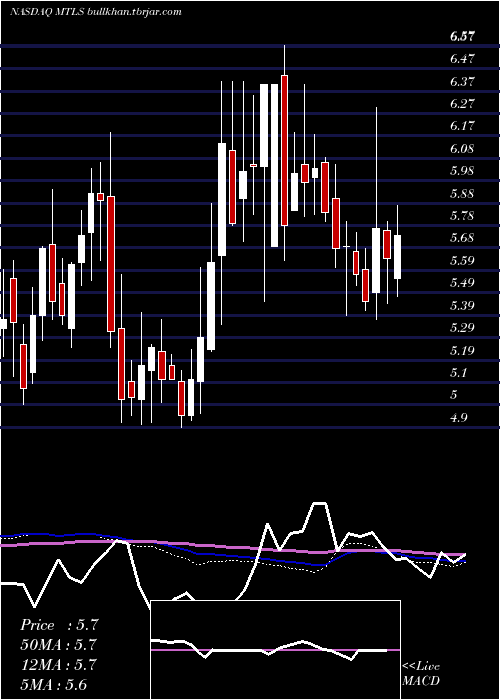Click the 5.98 price axis label
This screenshot has height=700, width=500.
coord(462,171)
